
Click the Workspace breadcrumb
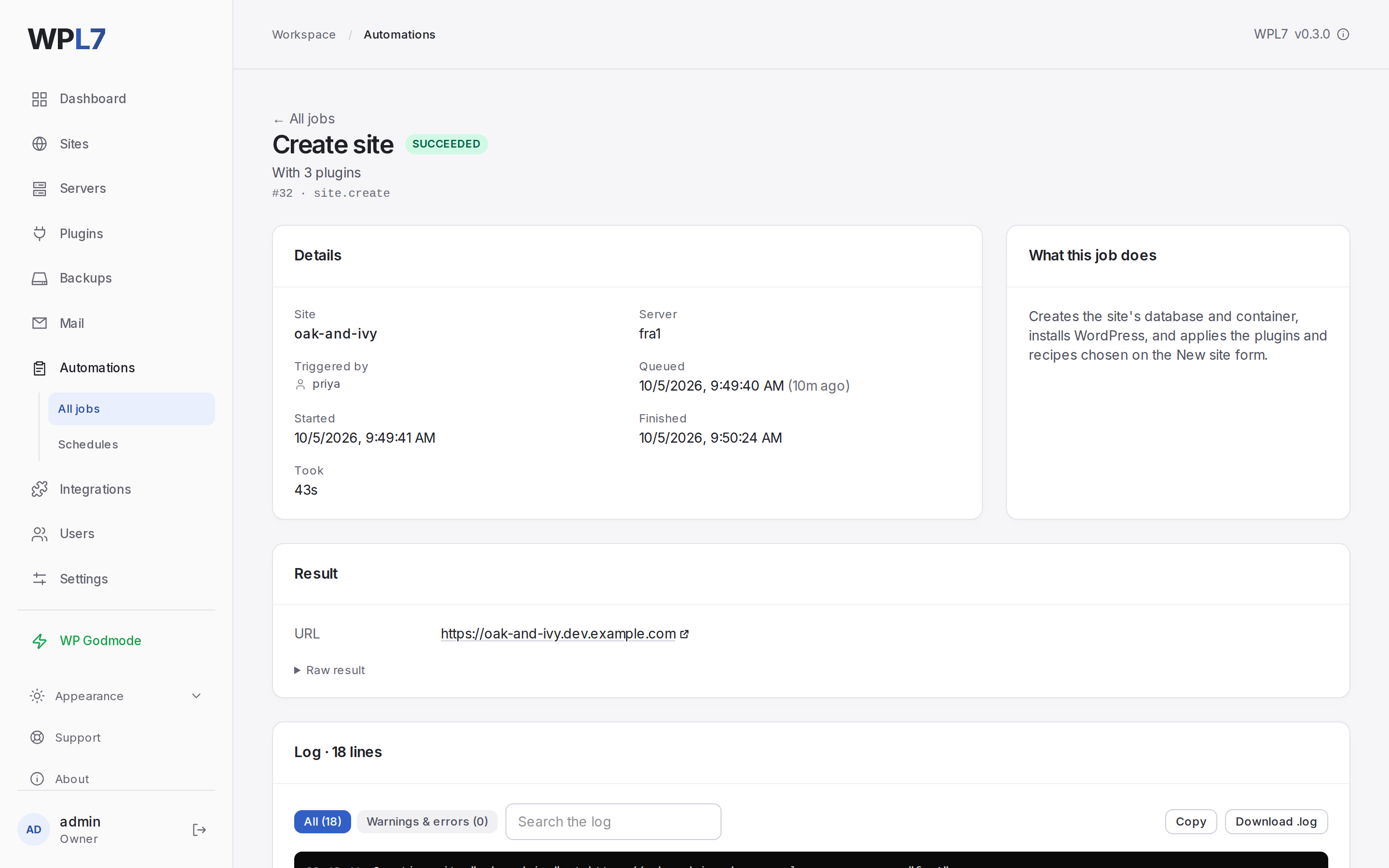(304, 34)
